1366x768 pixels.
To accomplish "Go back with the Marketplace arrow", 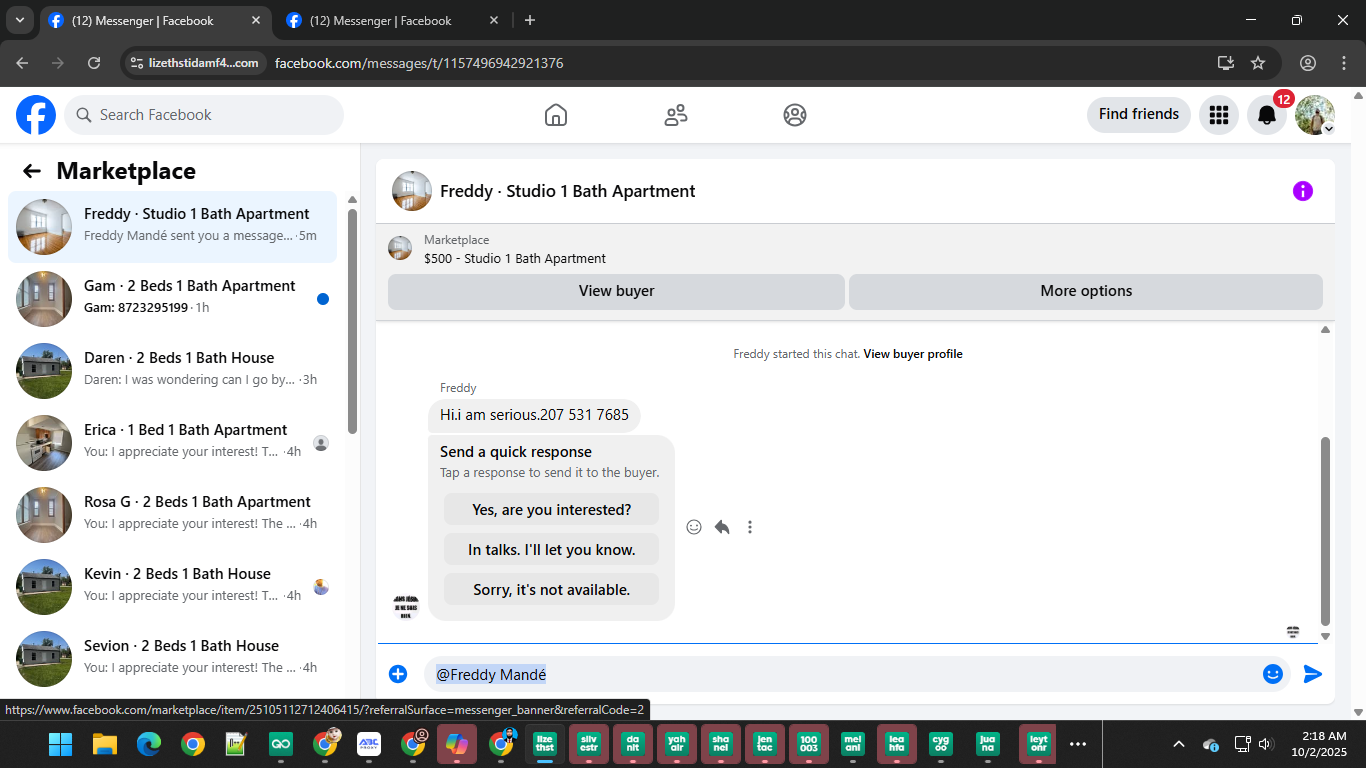I will [x=32, y=171].
